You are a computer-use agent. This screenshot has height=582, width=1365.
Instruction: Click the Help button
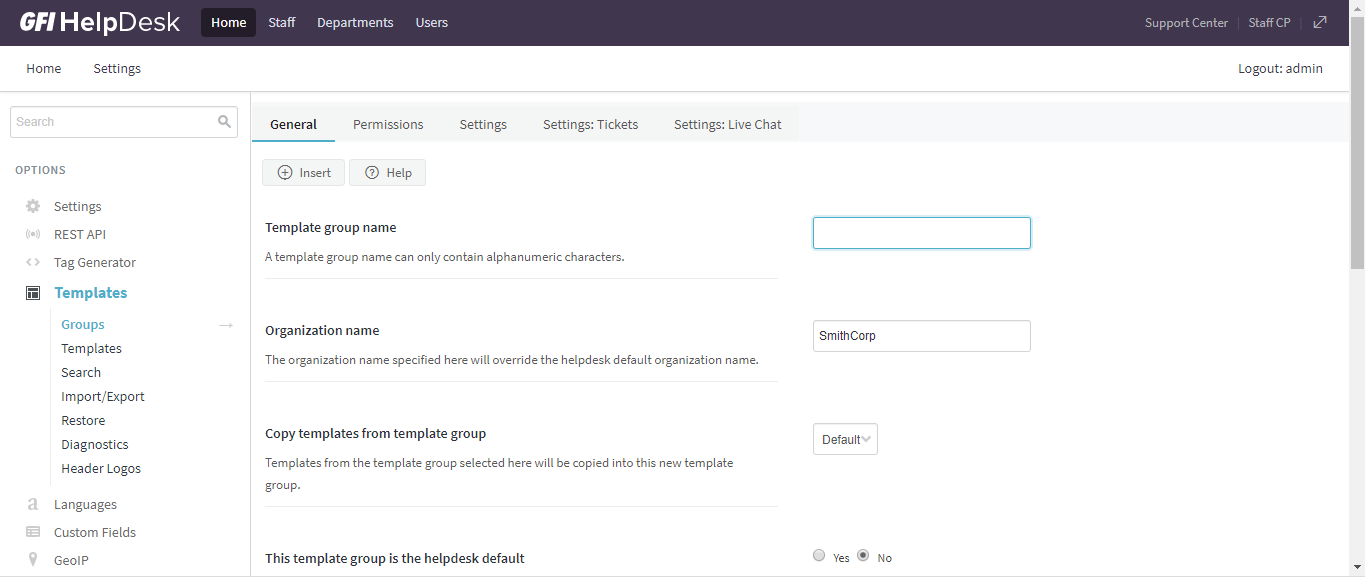click(387, 172)
